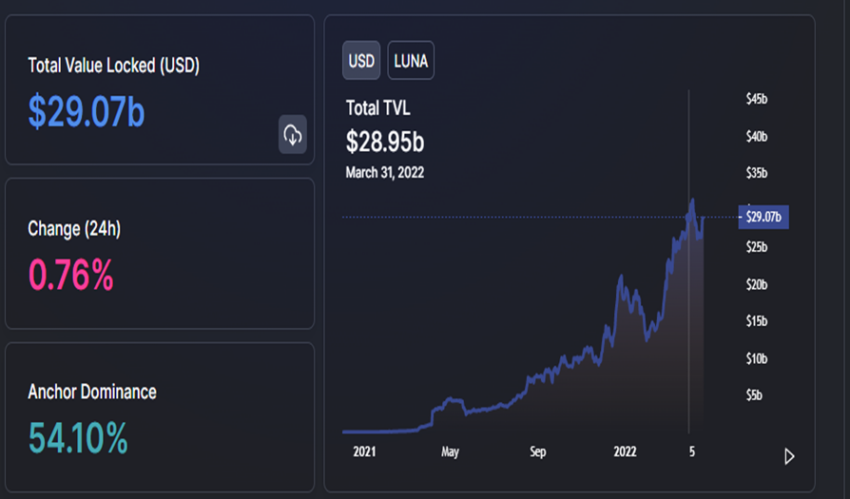Click the Sep label on time axis
This screenshot has width=850, height=499.
(x=538, y=452)
